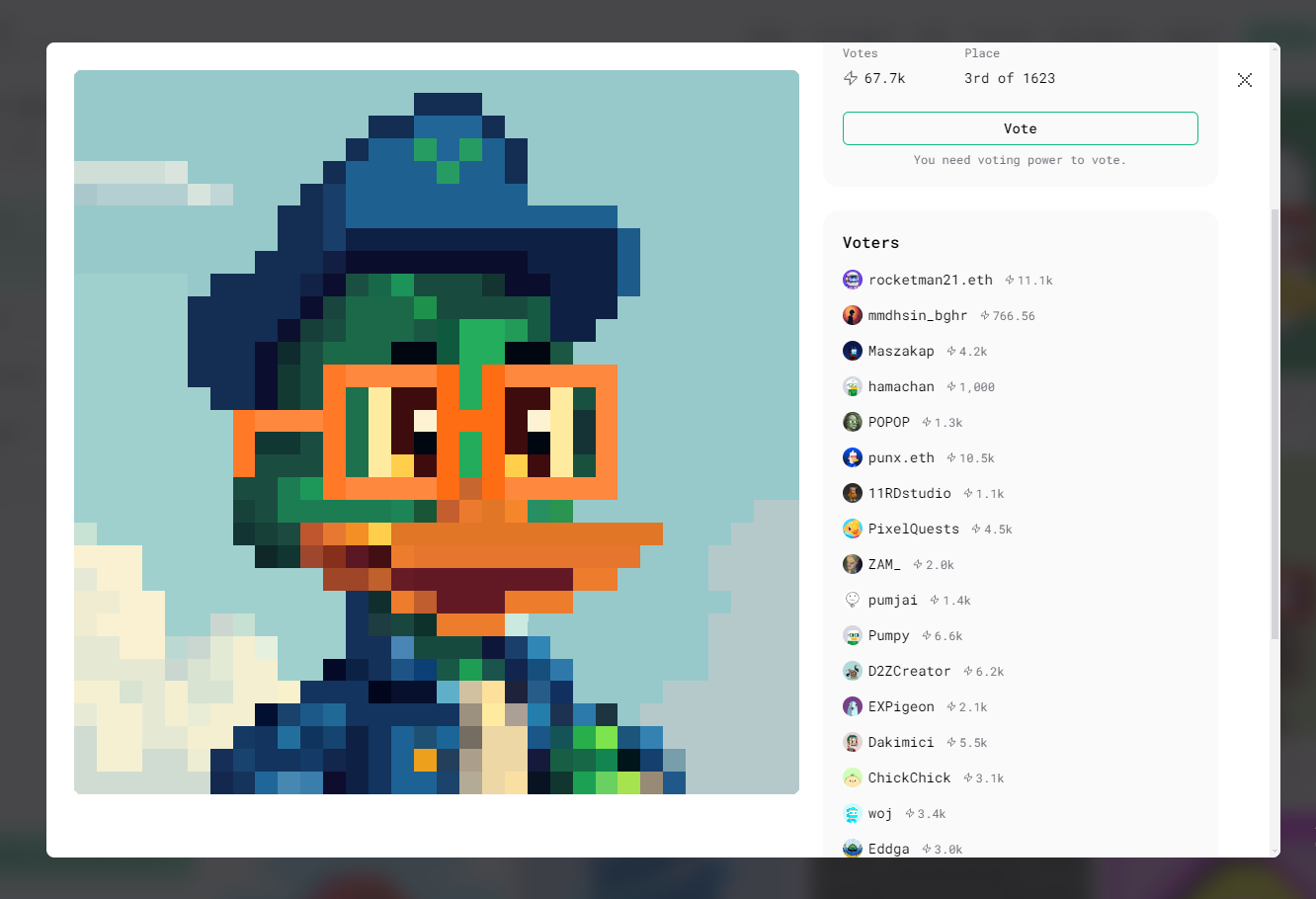1316x899 pixels.
Task: Click ChickChick avatar icon
Action: click(853, 777)
